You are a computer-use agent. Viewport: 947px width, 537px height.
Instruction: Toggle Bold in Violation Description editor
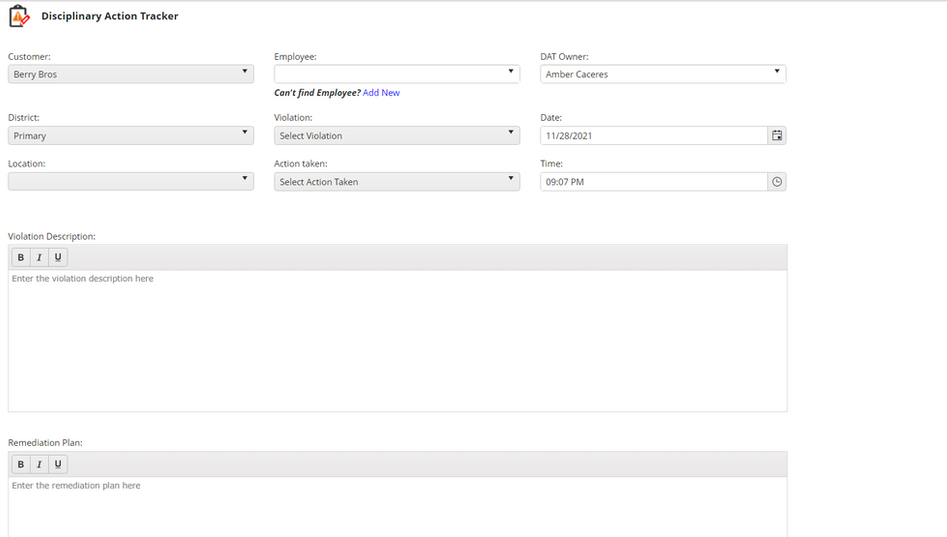point(21,258)
